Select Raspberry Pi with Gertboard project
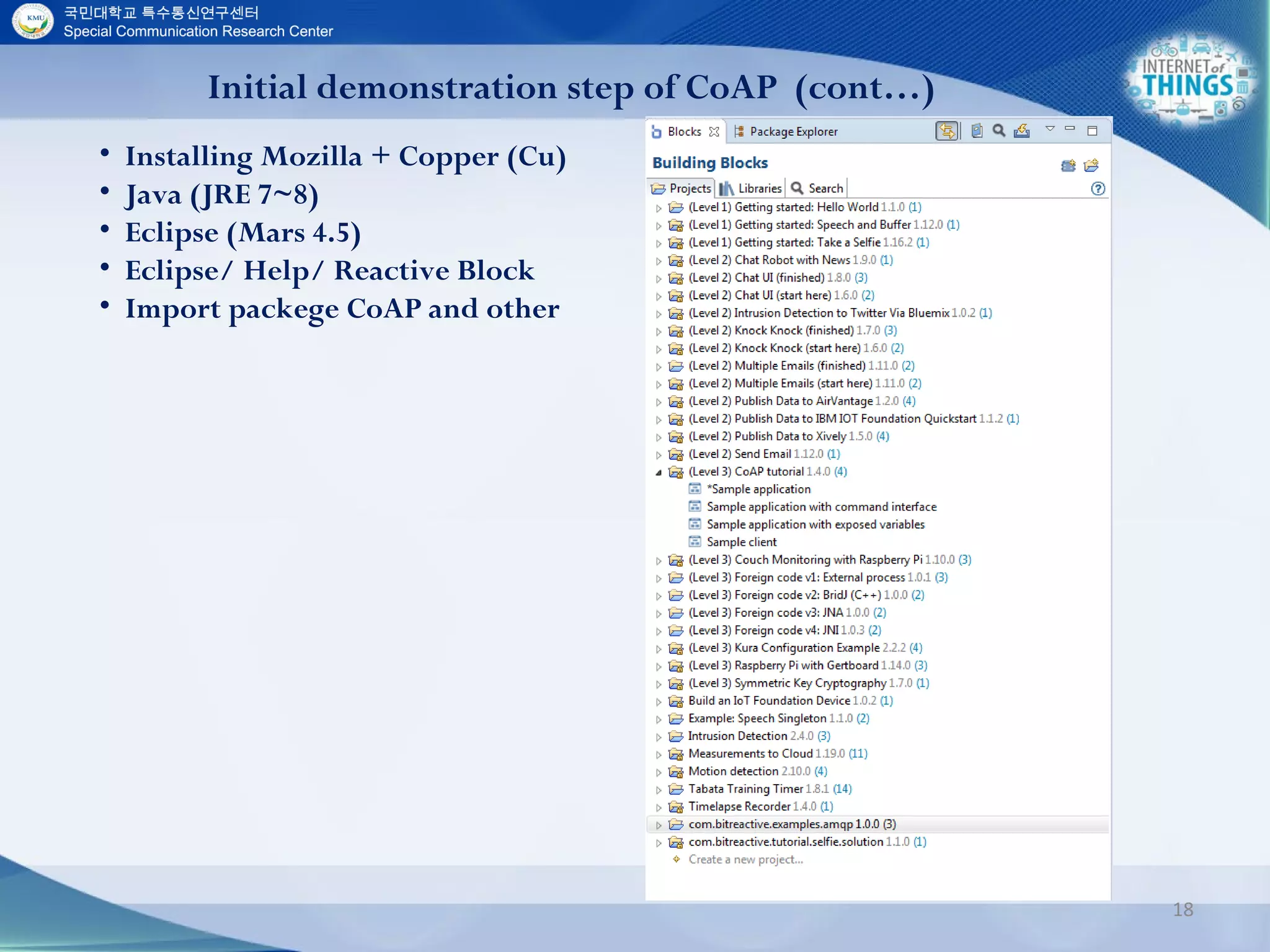 [808, 666]
